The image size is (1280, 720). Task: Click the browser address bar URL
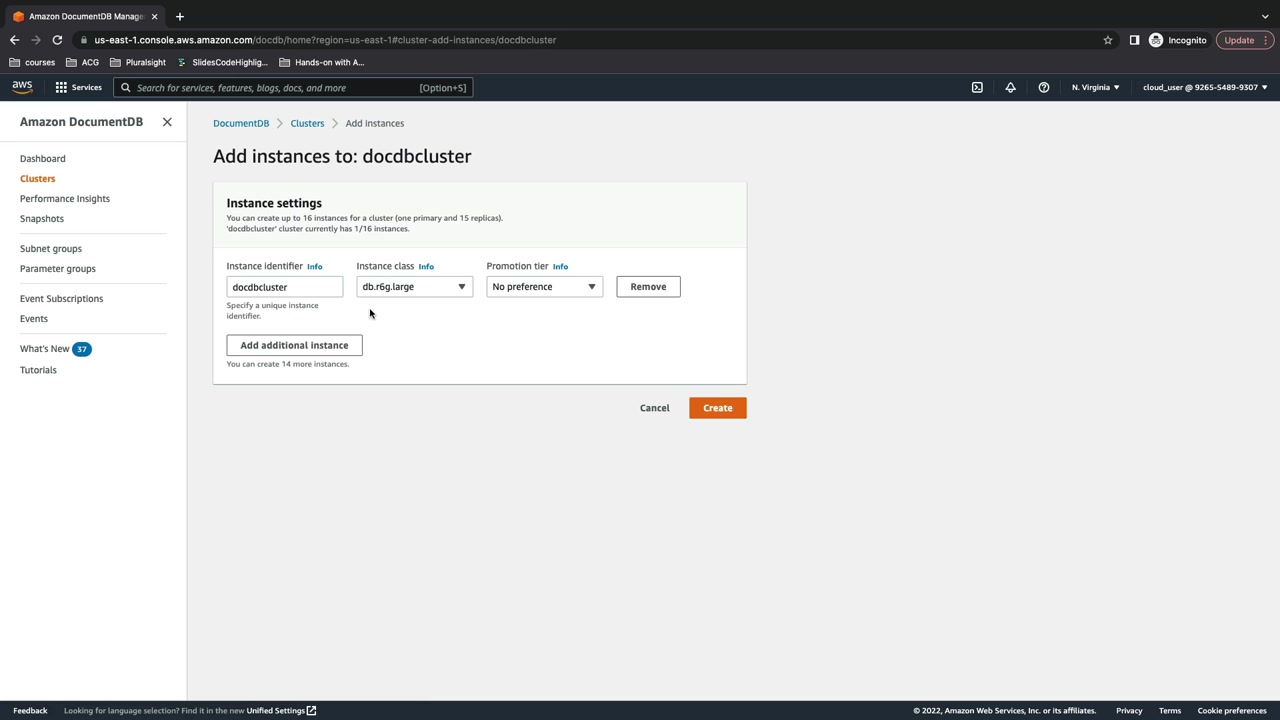tap(325, 40)
